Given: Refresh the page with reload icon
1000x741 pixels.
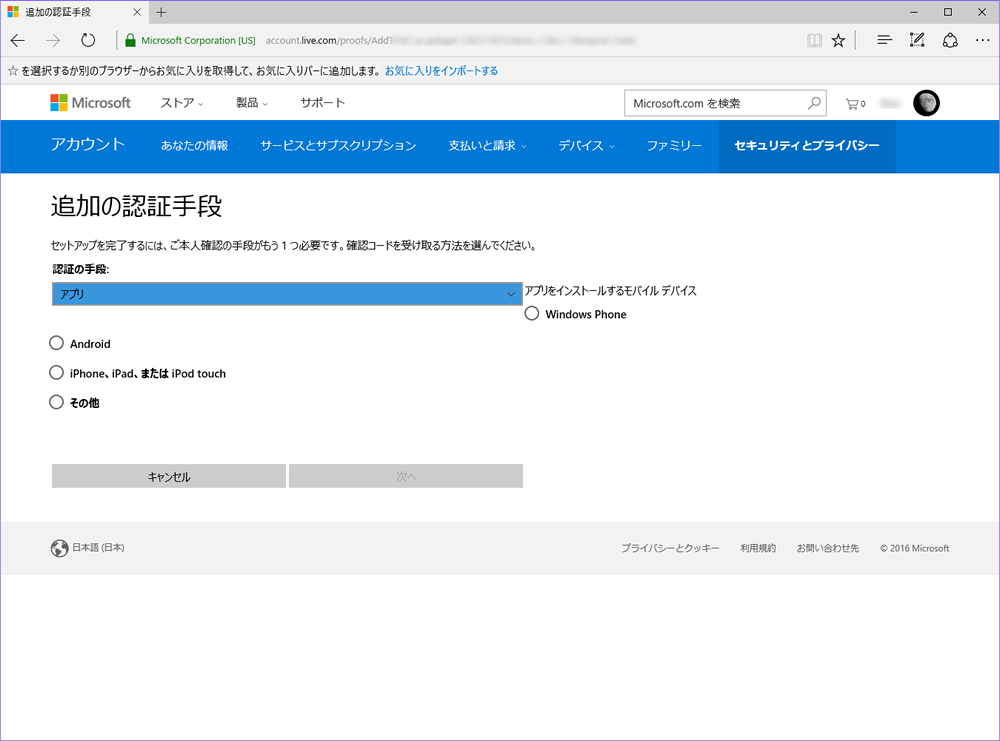Looking at the screenshot, I should pos(88,40).
